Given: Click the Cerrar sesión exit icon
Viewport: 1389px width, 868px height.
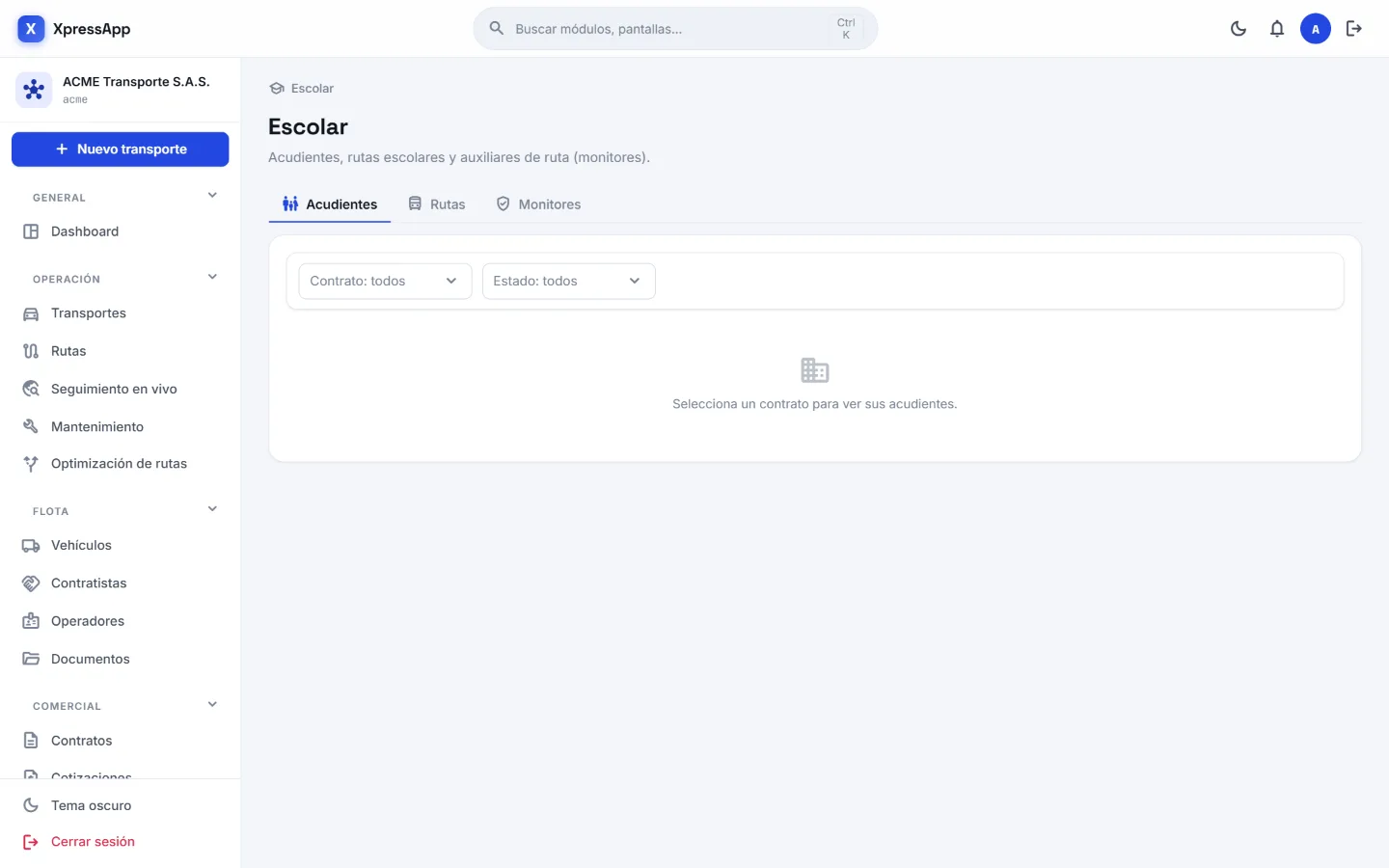Looking at the screenshot, I should [31, 842].
